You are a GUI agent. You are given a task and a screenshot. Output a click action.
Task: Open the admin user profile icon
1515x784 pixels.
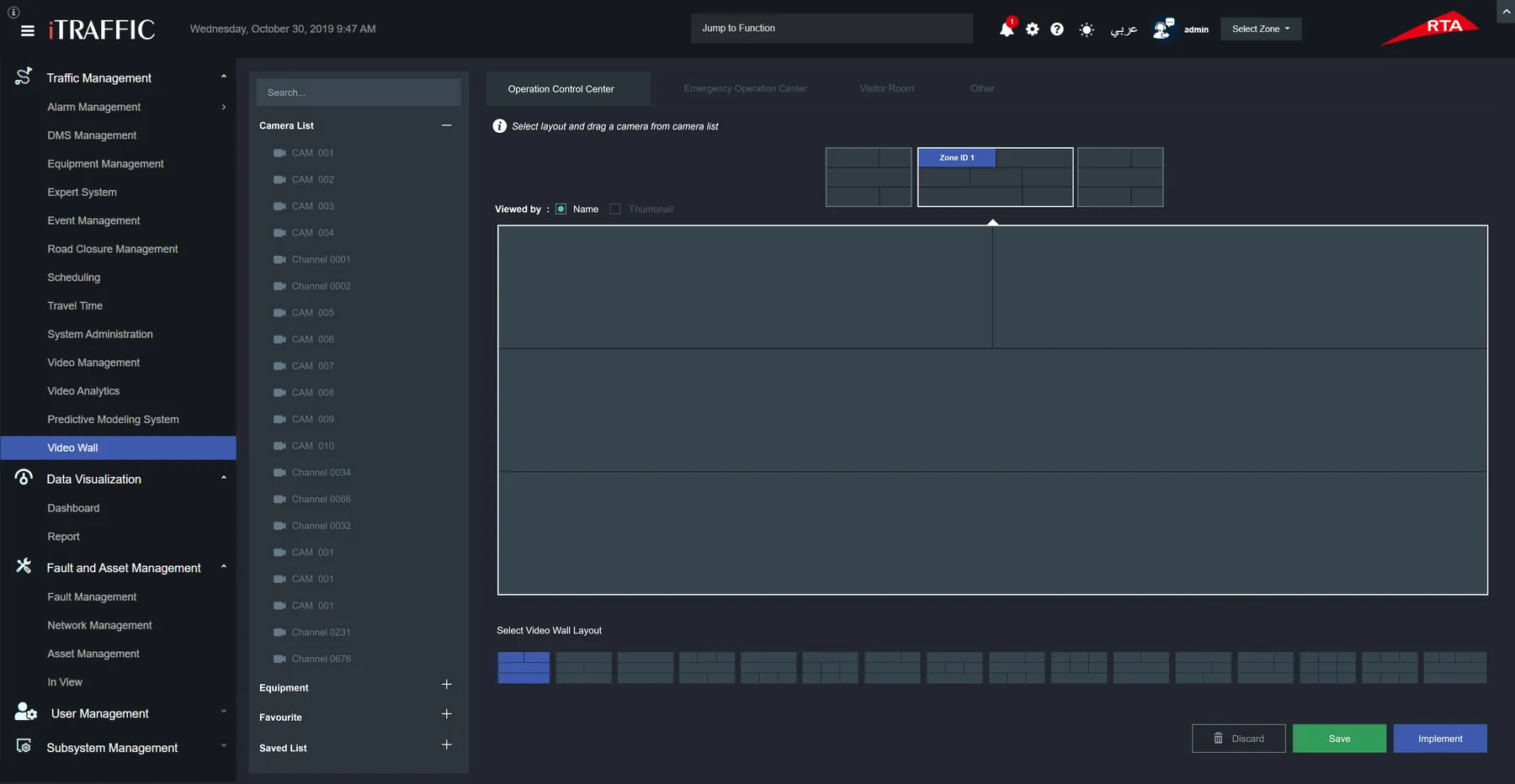[x=1163, y=29]
